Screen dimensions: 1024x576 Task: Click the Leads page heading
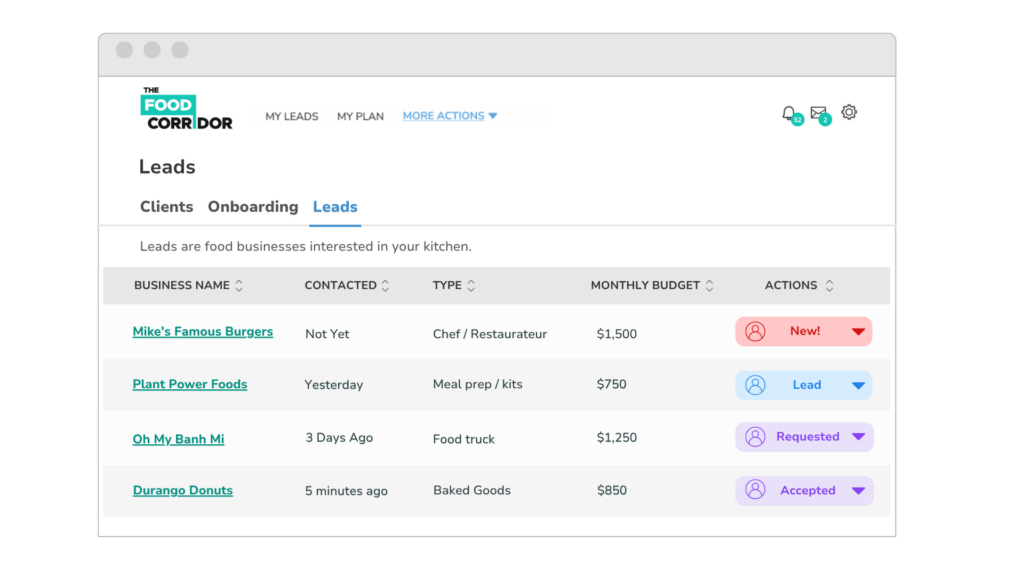pyautogui.click(x=167, y=167)
